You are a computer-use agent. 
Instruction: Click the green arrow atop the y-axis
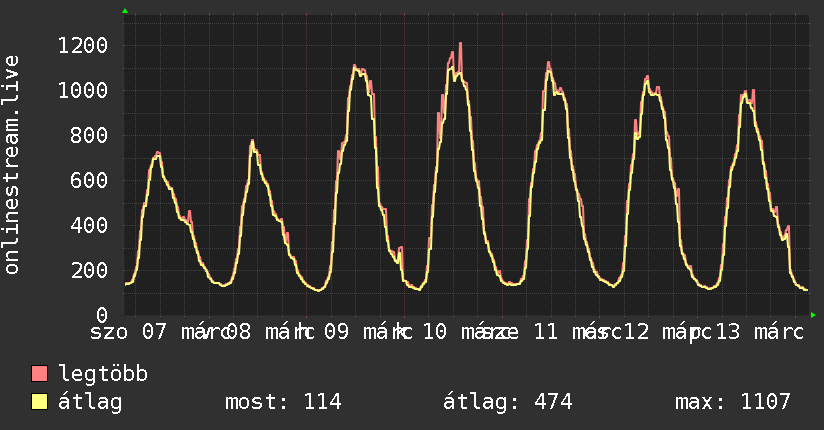[125, 11]
